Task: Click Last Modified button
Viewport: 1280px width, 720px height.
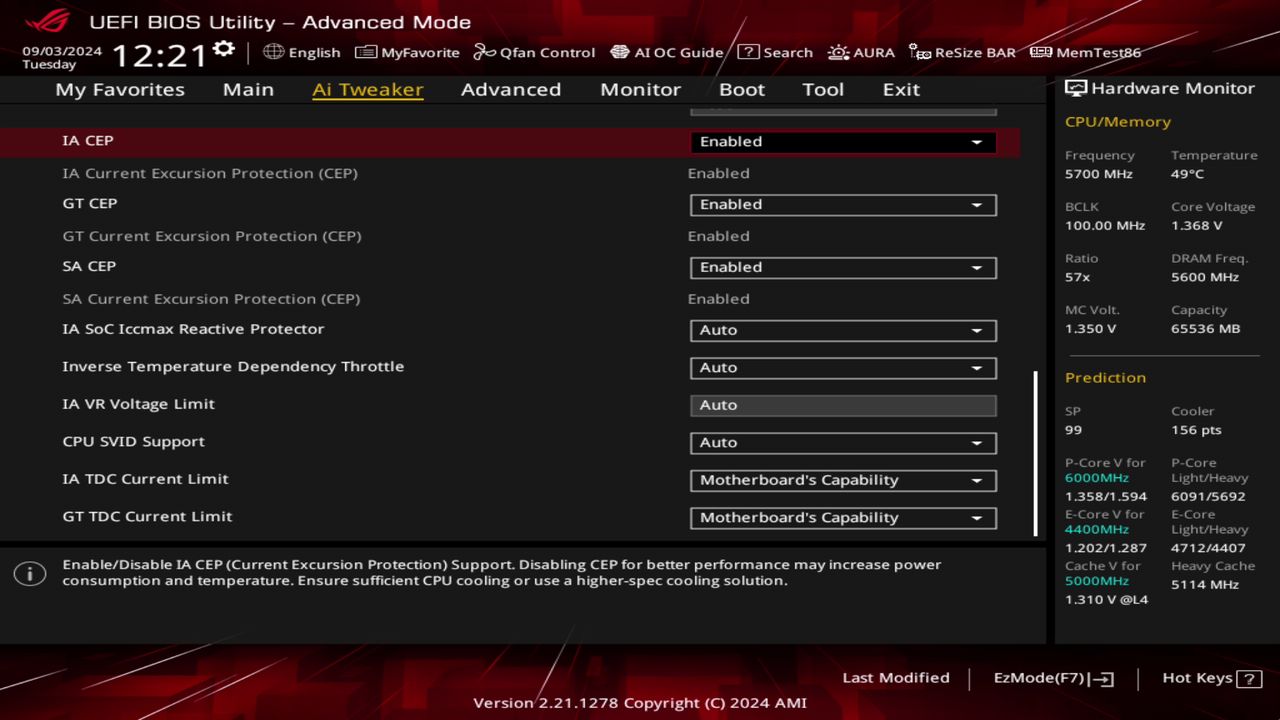Action: coord(896,678)
